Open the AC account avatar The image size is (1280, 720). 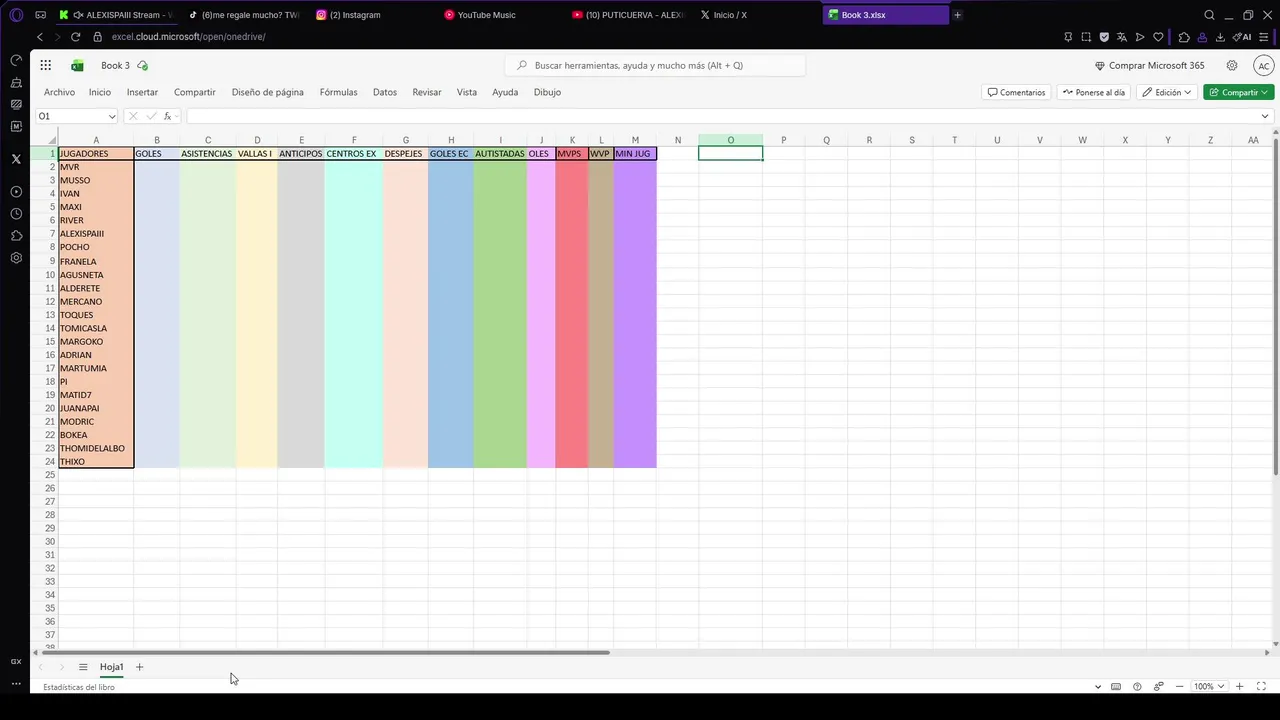click(1263, 65)
